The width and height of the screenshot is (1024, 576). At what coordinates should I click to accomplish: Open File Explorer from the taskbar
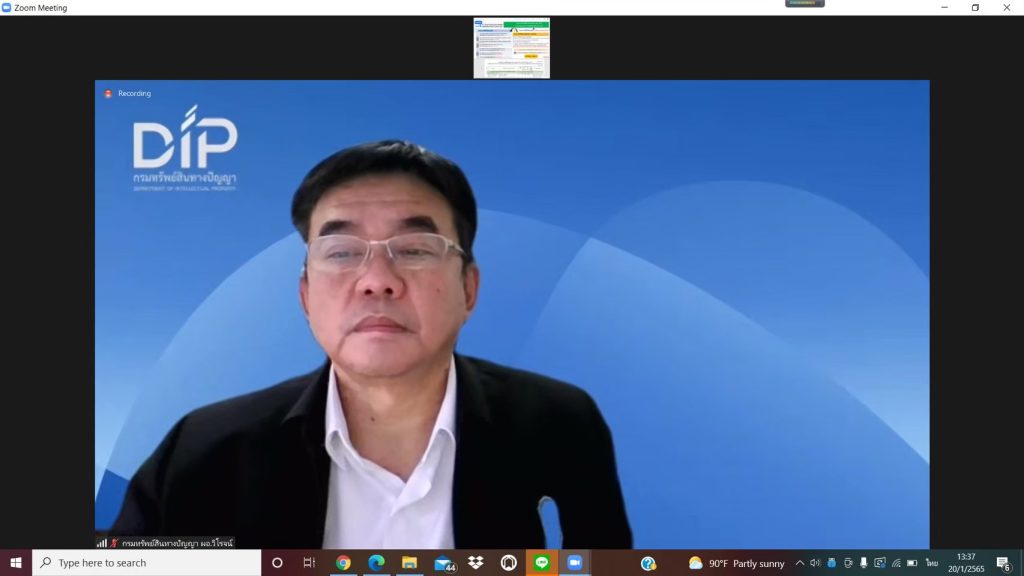(409, 562)
